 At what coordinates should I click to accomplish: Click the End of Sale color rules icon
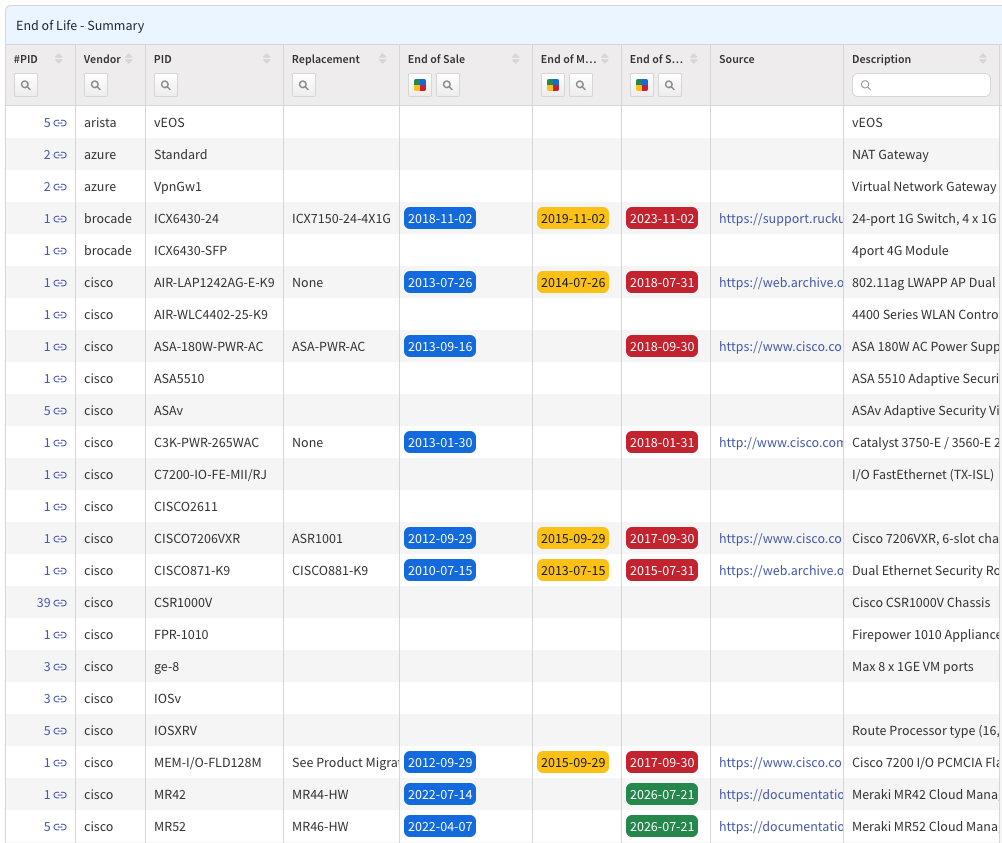pos(420,85)
